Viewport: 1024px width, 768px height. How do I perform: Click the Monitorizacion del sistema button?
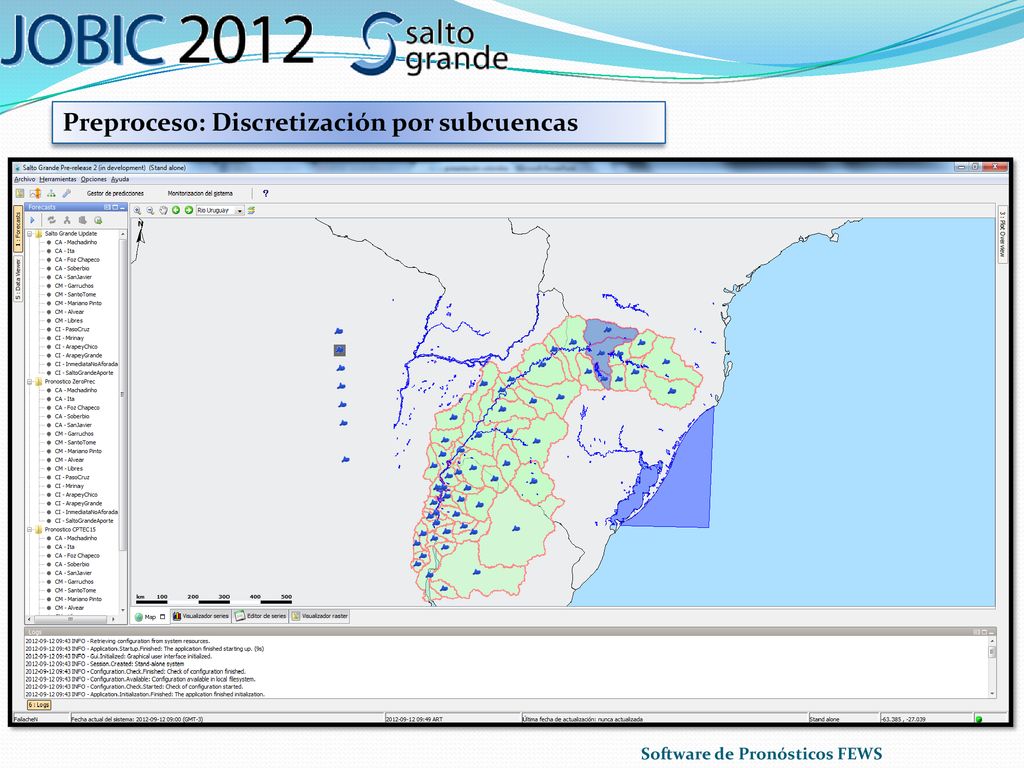[x=200, y=193]
